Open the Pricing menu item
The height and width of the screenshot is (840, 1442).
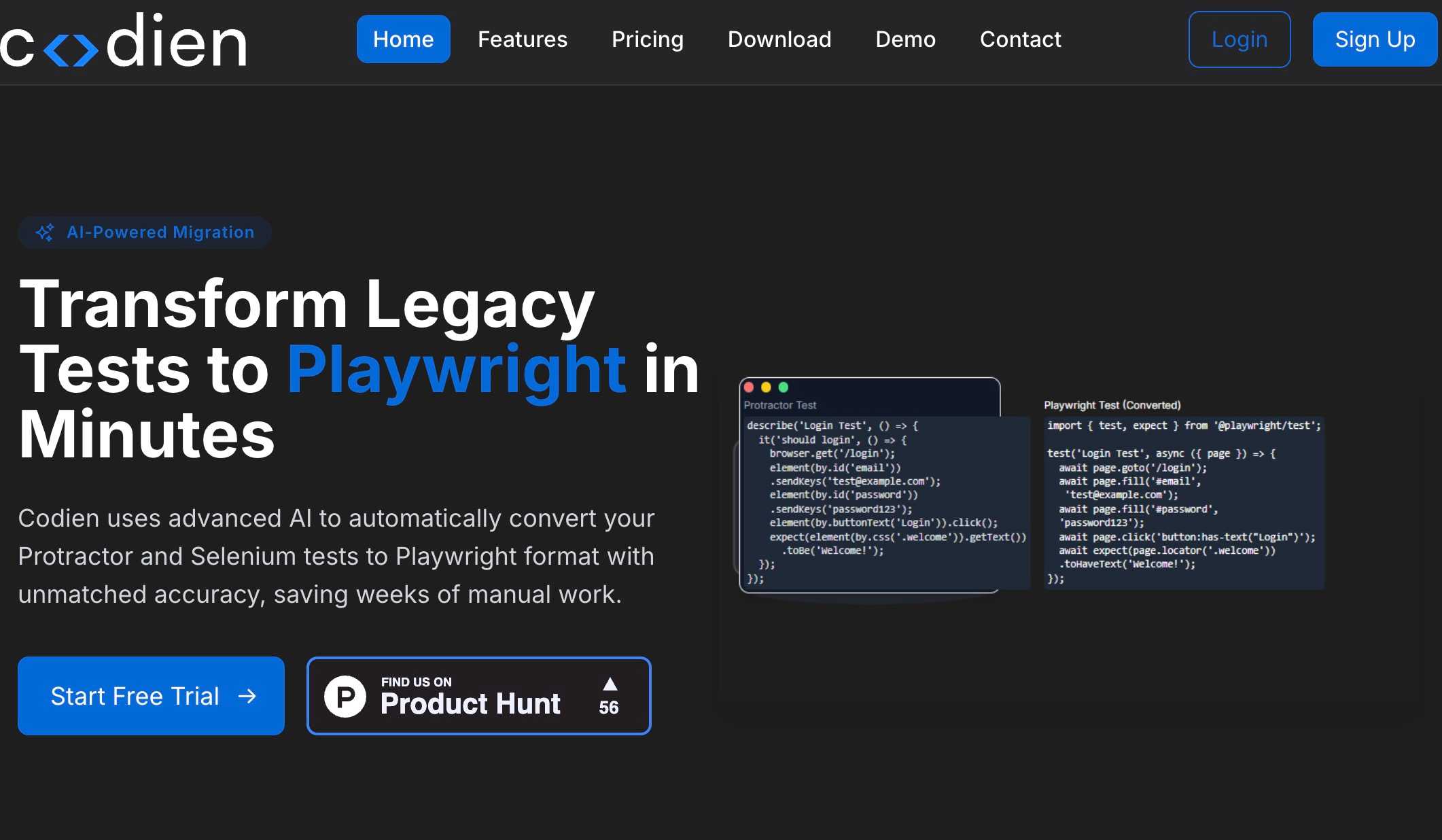[x=647, y=39]
